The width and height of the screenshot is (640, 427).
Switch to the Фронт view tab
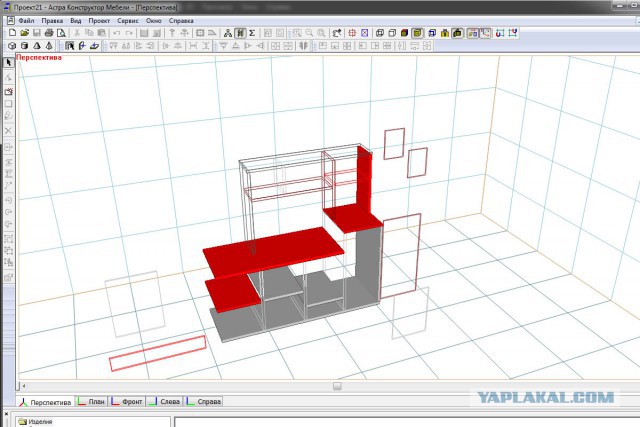[x=127, y=402]
